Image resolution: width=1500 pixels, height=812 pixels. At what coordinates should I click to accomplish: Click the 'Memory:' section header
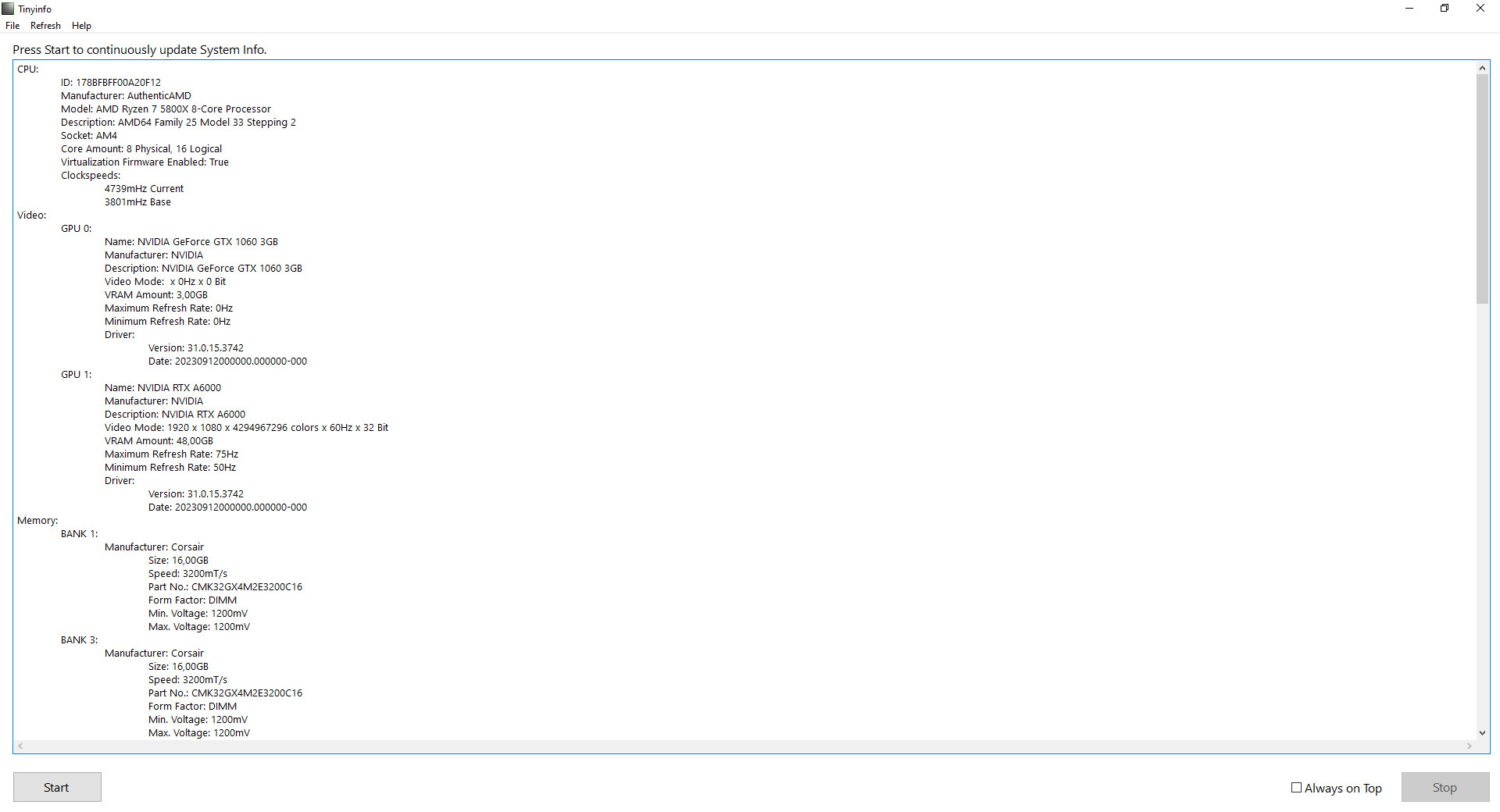tap(37, 521)
